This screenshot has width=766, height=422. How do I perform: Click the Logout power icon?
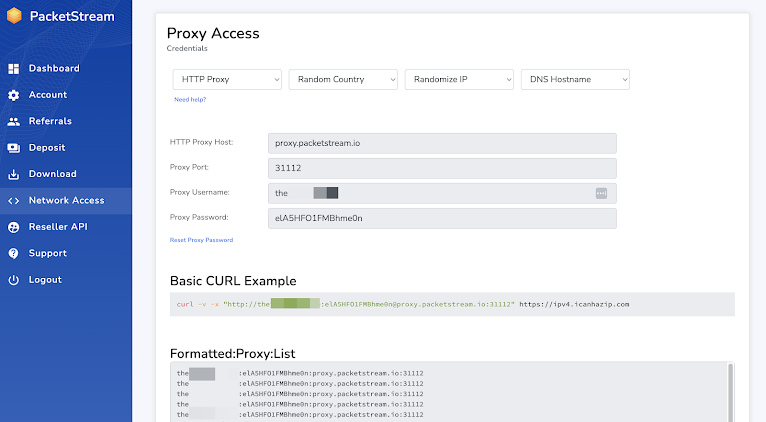pyautogui.click(x=13, y=280)
